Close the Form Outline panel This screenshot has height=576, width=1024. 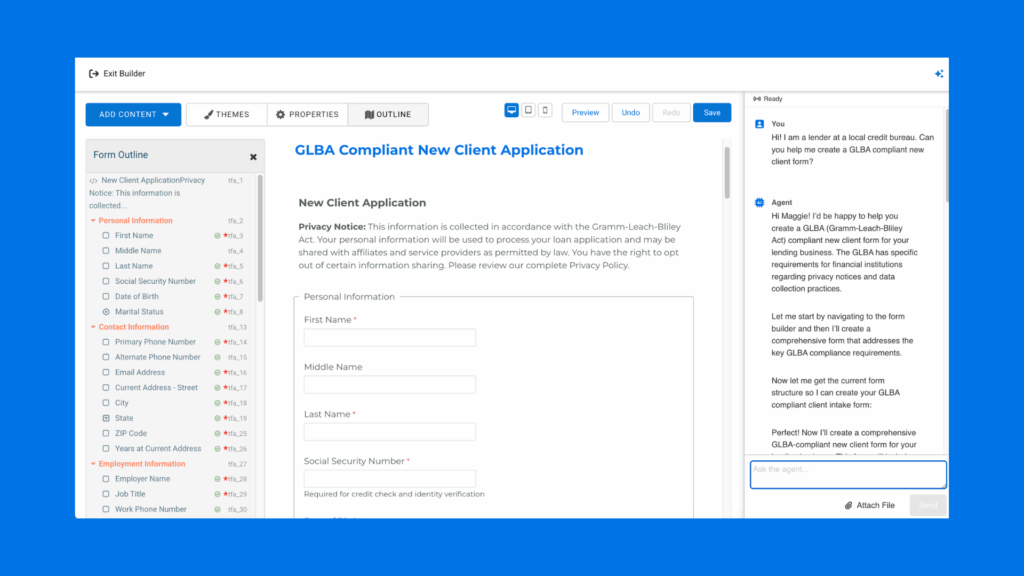(253, 157)
